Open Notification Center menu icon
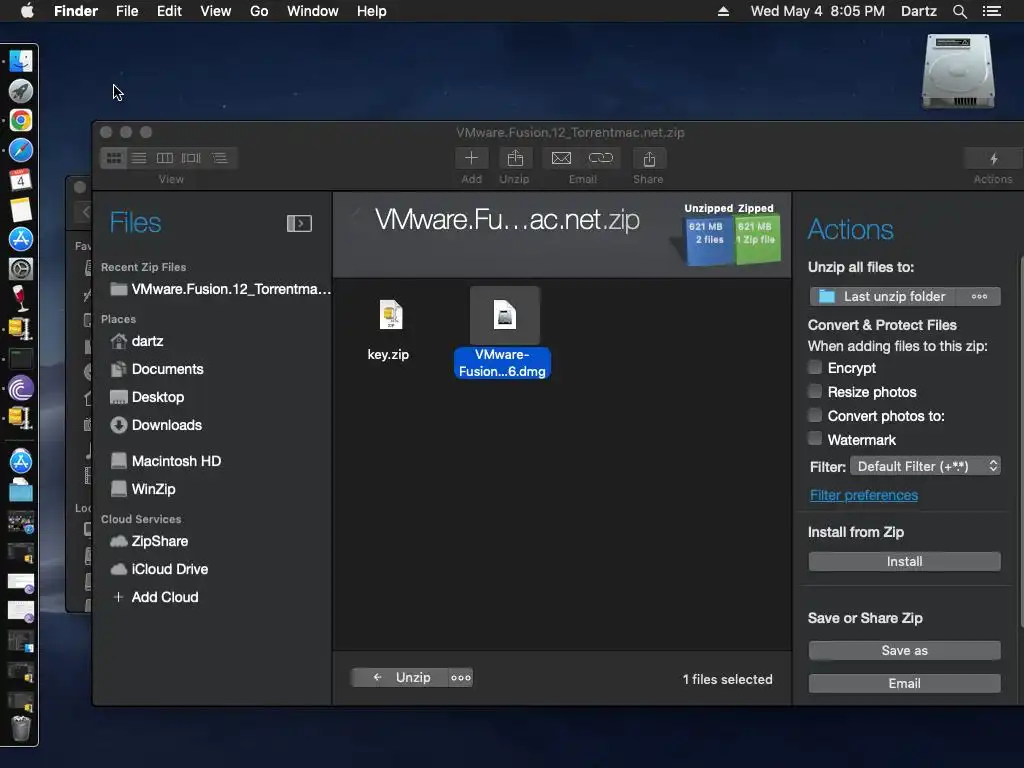 point(991,11)
